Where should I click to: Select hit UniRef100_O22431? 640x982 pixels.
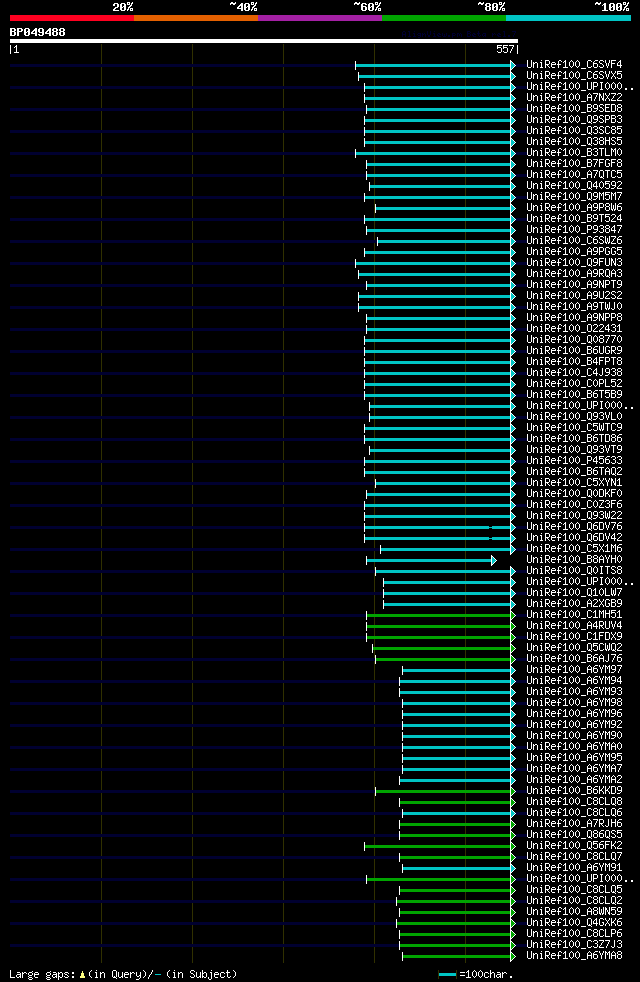click(574, 329)
